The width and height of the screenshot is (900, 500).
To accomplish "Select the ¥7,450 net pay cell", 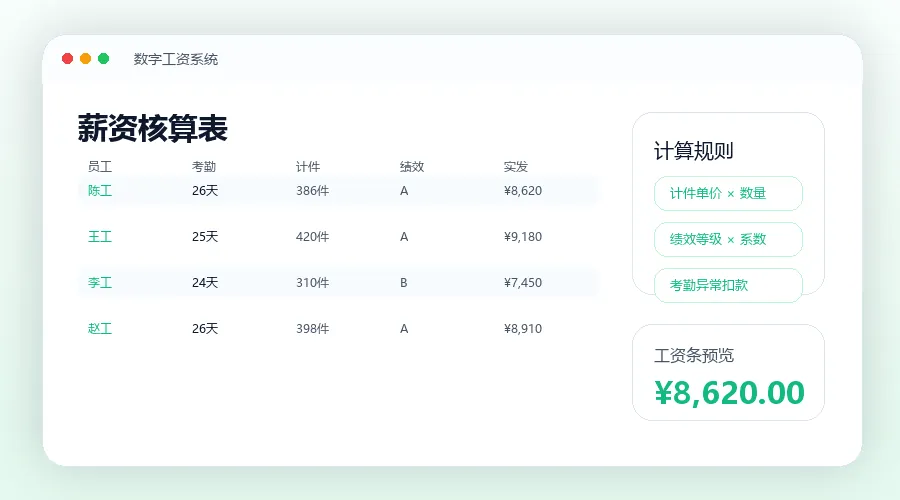I will (523, 282).
